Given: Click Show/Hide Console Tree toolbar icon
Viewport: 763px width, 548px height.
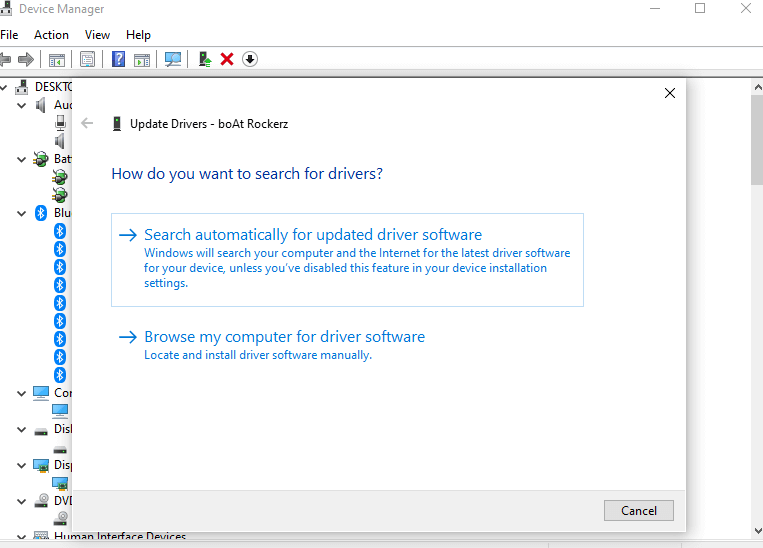Looking at the screenshot, I should [x=56, y=59].
